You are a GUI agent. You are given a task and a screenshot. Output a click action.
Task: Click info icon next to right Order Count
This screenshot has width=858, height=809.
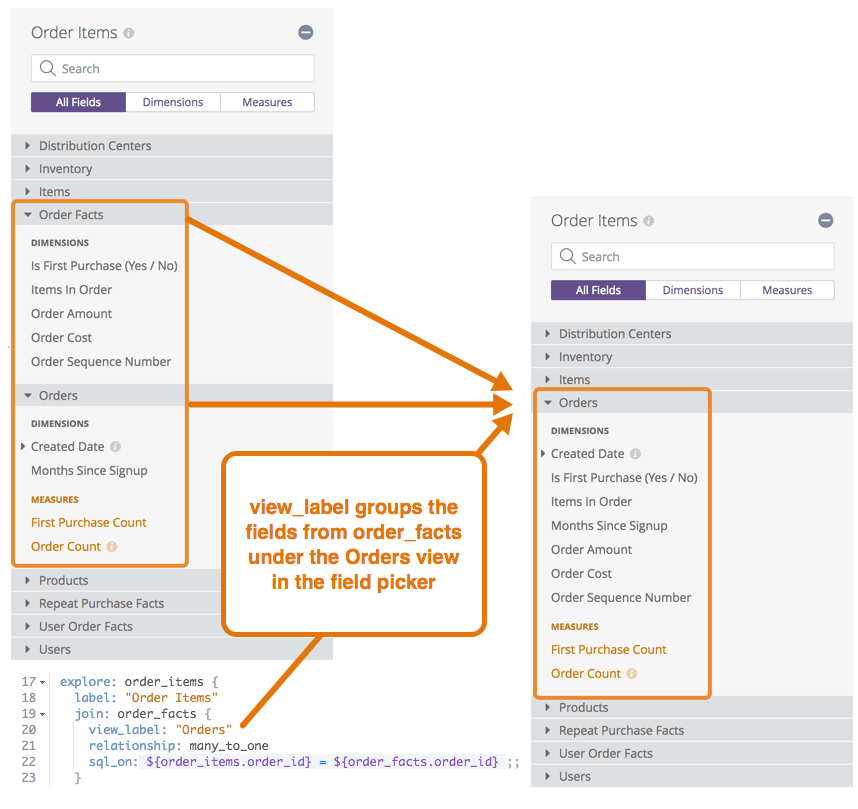tap(631, 673)
